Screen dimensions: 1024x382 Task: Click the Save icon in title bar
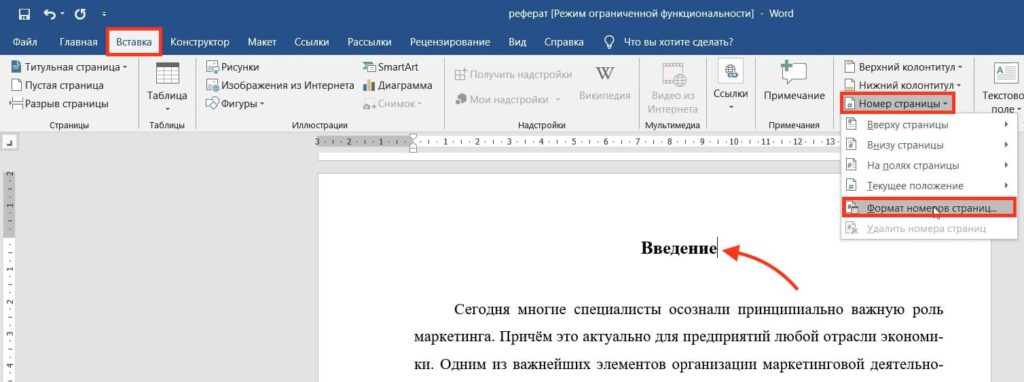coord(24,13)
